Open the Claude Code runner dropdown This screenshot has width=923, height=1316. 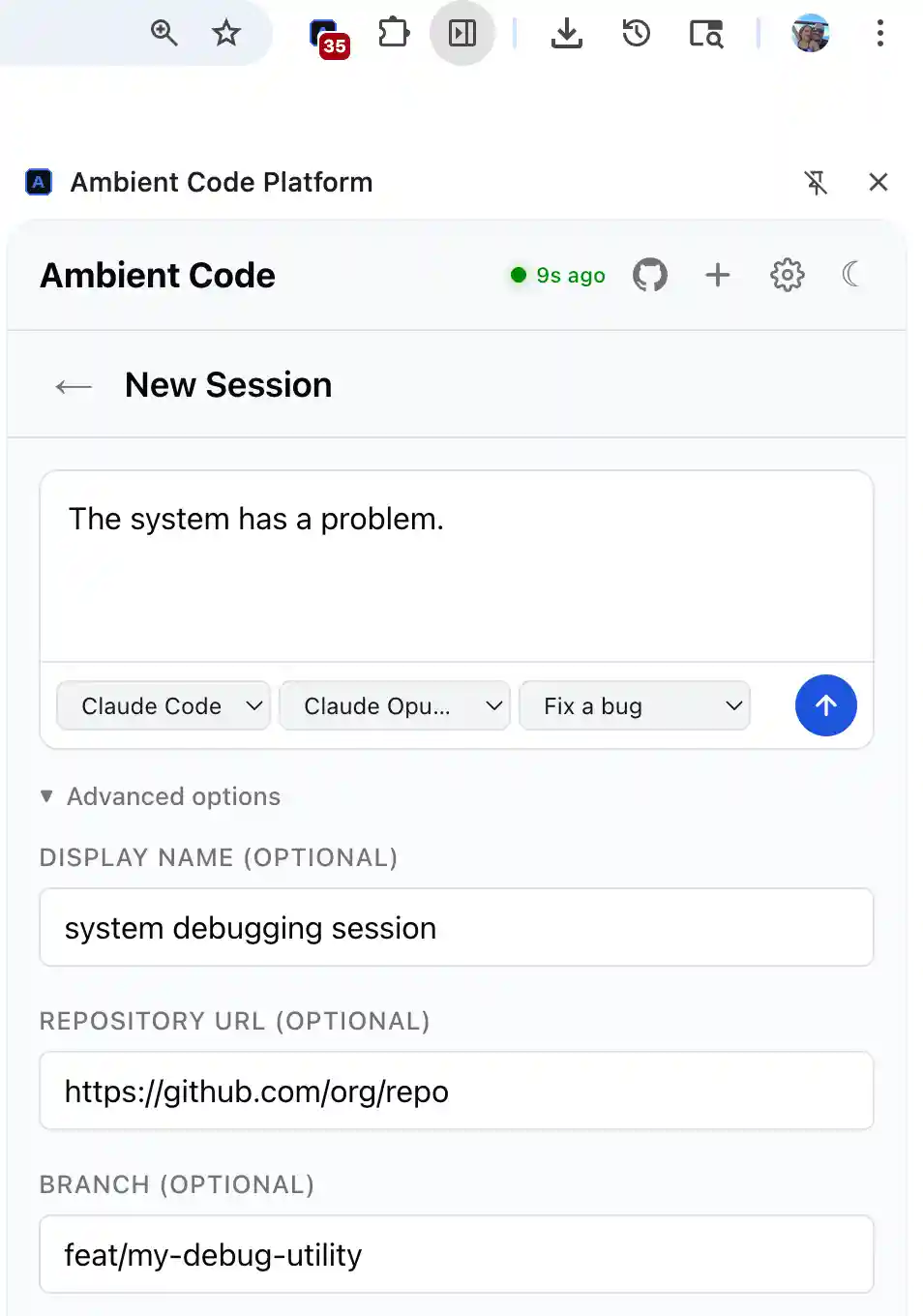[164, 706]
